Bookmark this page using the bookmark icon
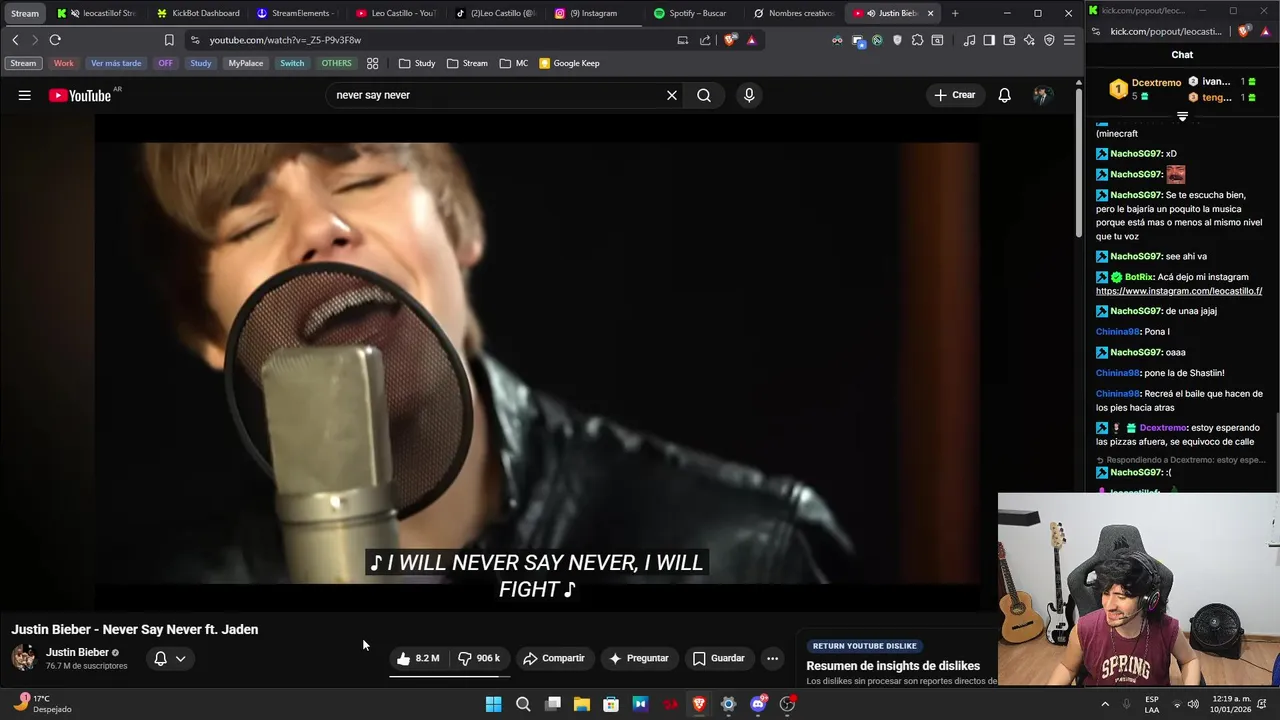 click(x=169, y=40)
